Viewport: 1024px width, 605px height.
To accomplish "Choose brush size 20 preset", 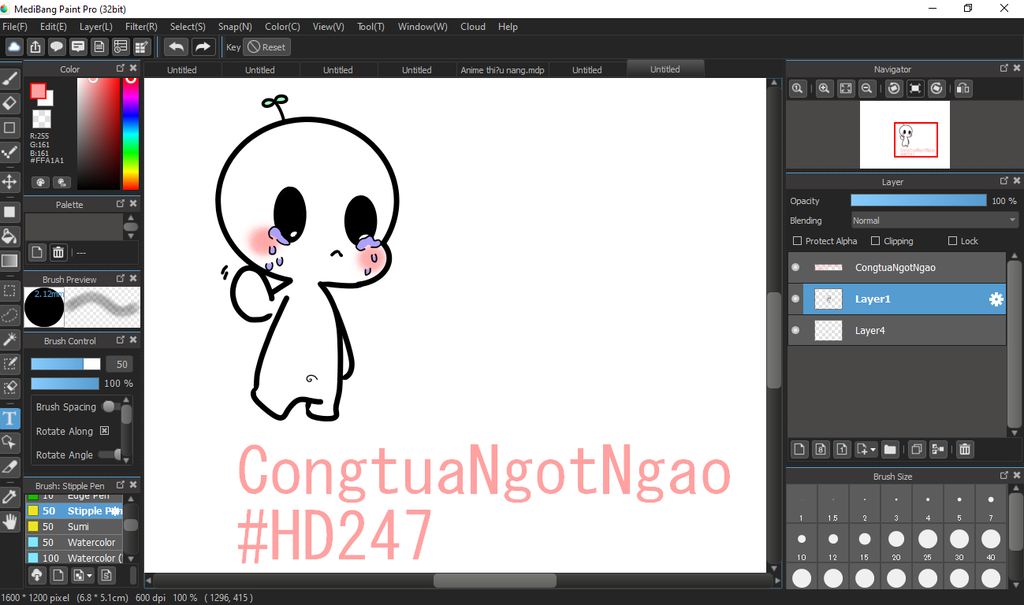I will (896, 544).
